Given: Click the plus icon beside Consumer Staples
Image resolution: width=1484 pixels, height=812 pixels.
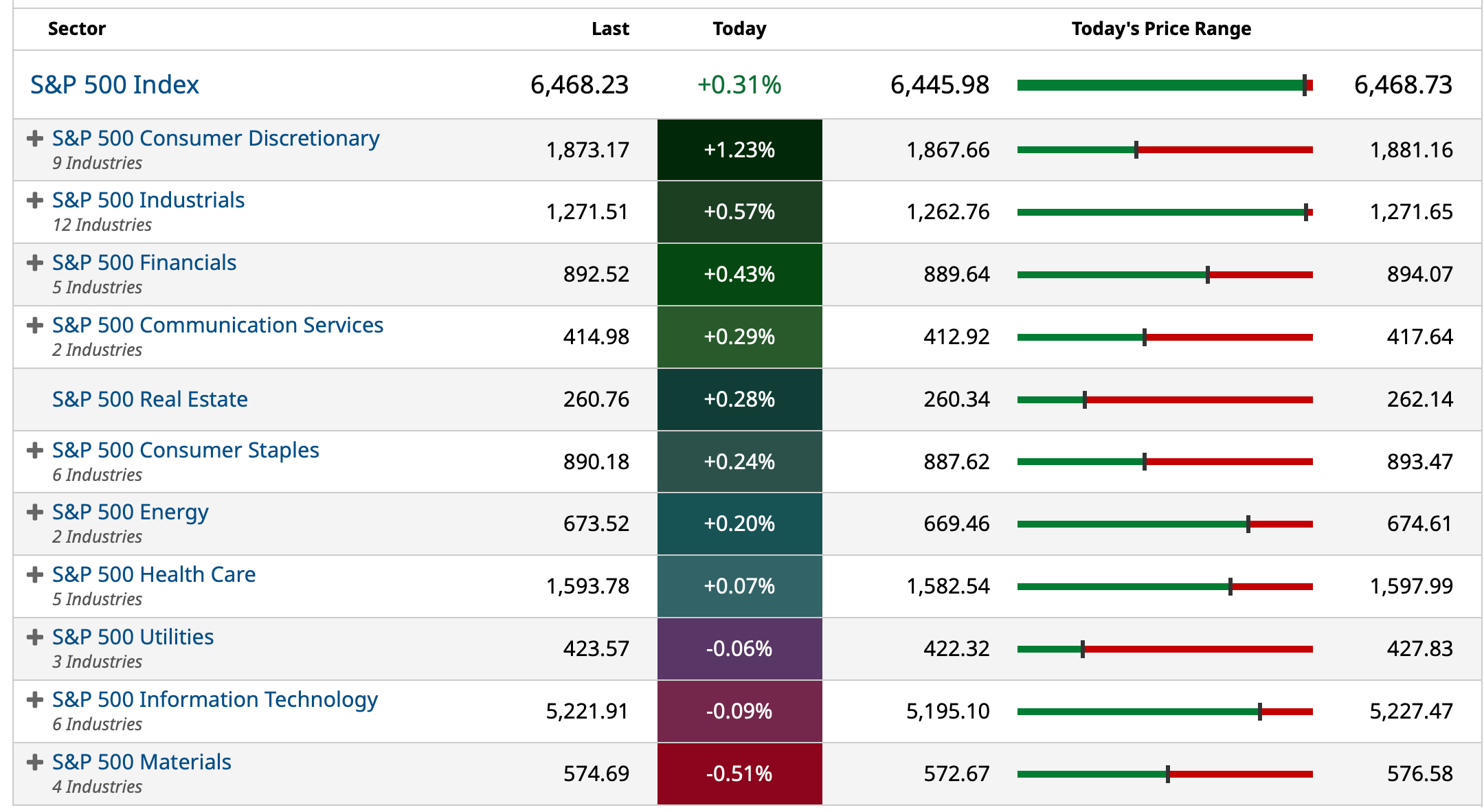Looking at the screenshot, I should pyautogui.click(x=35, y=451).
